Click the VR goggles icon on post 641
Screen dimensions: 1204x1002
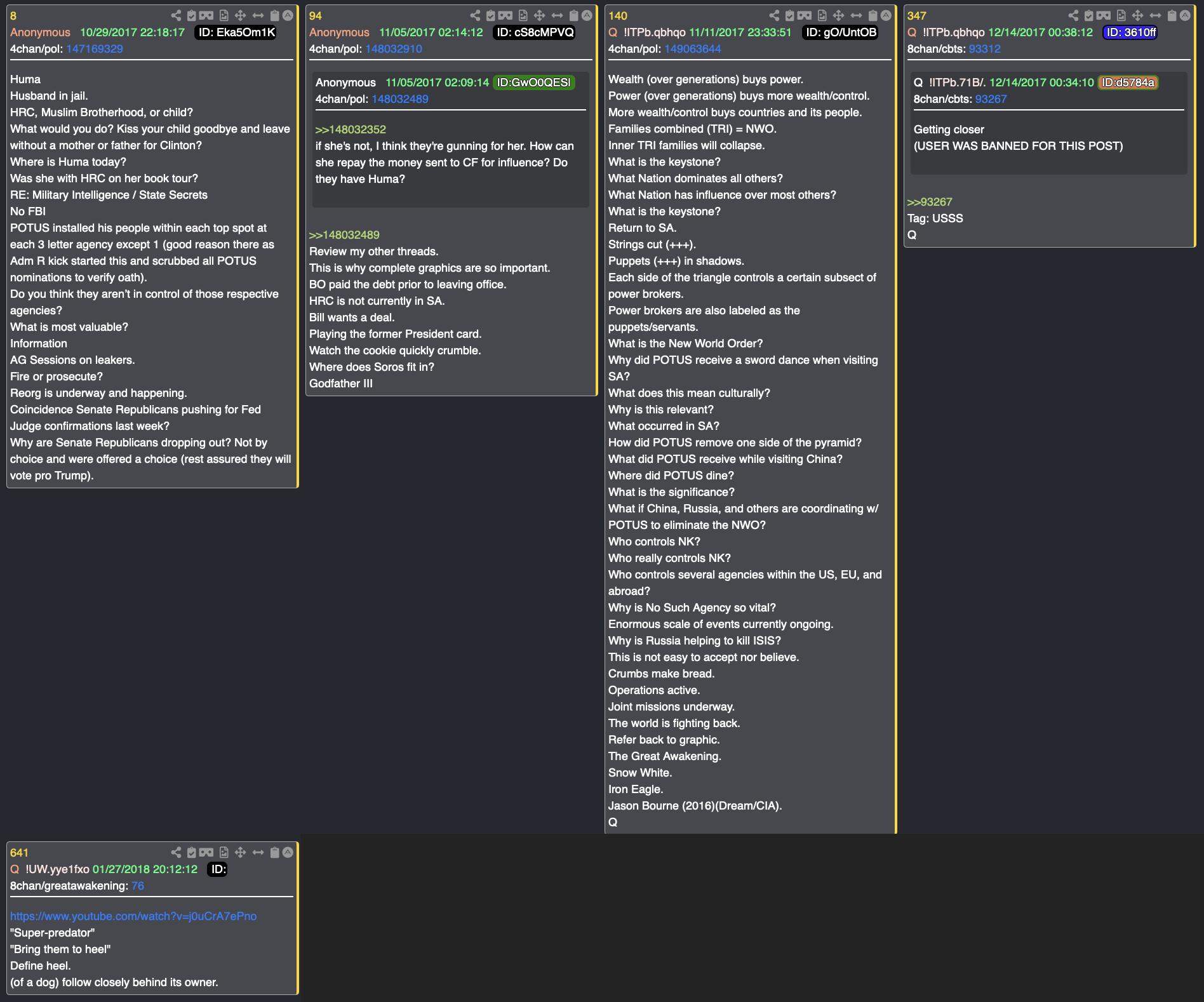pyautogui.click(x=206, y=852)
